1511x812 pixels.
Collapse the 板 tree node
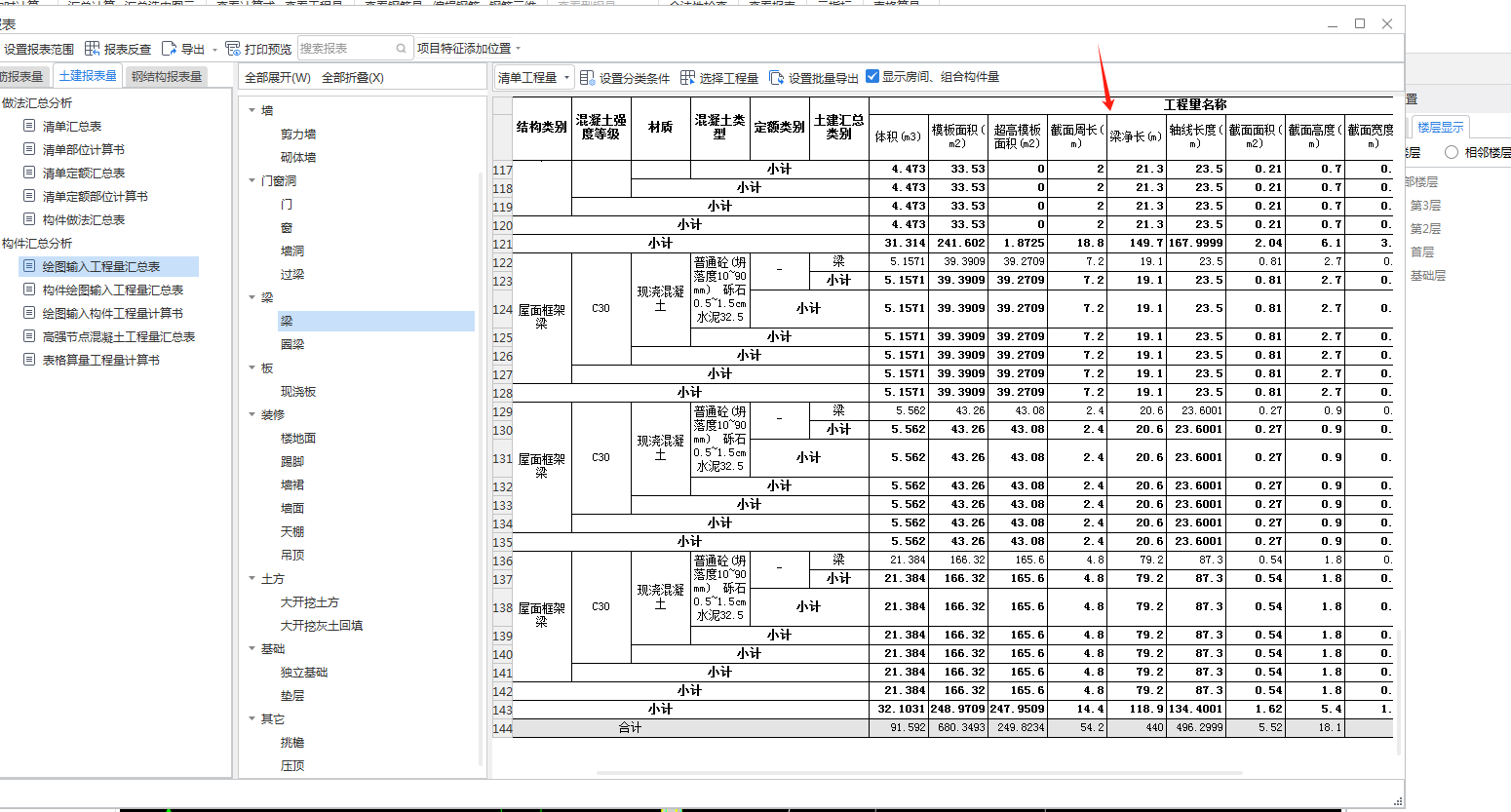click(252, 368)
